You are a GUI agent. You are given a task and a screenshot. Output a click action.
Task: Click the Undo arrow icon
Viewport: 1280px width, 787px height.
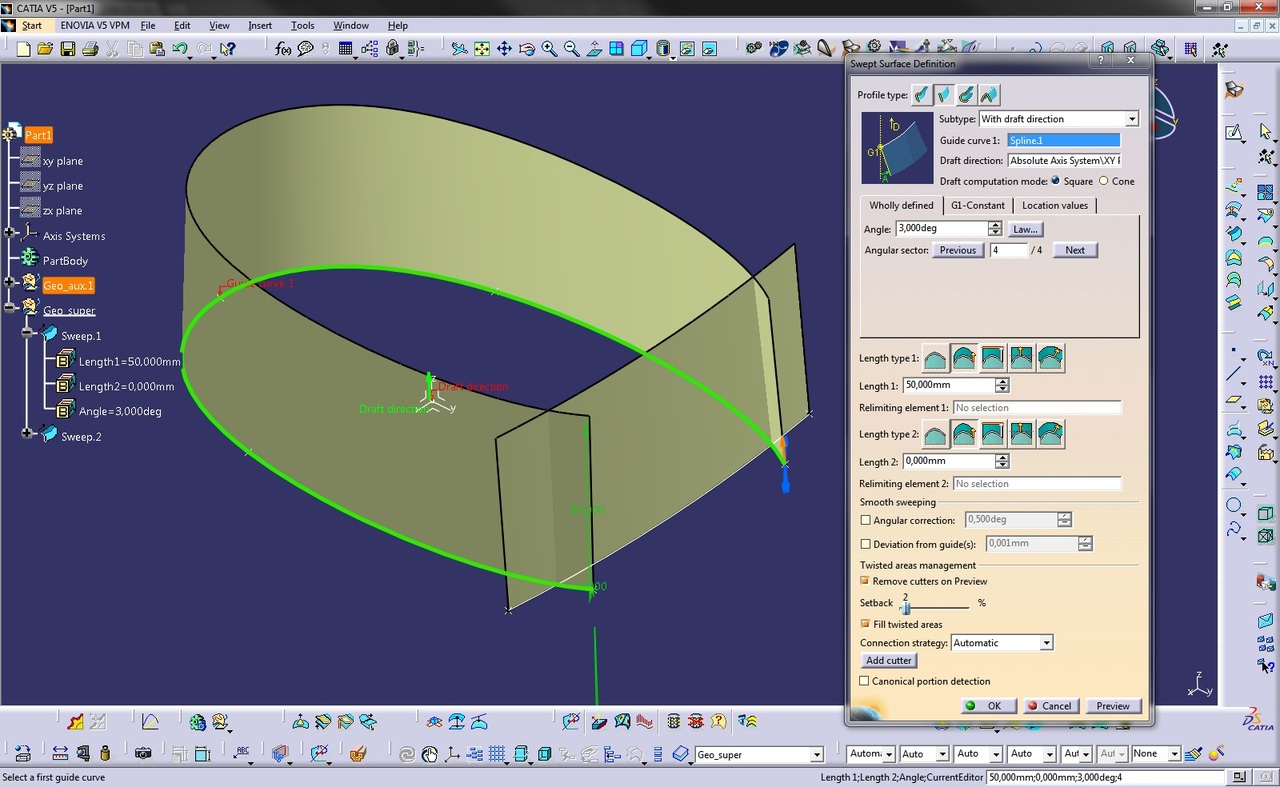[x=180, y=49]
